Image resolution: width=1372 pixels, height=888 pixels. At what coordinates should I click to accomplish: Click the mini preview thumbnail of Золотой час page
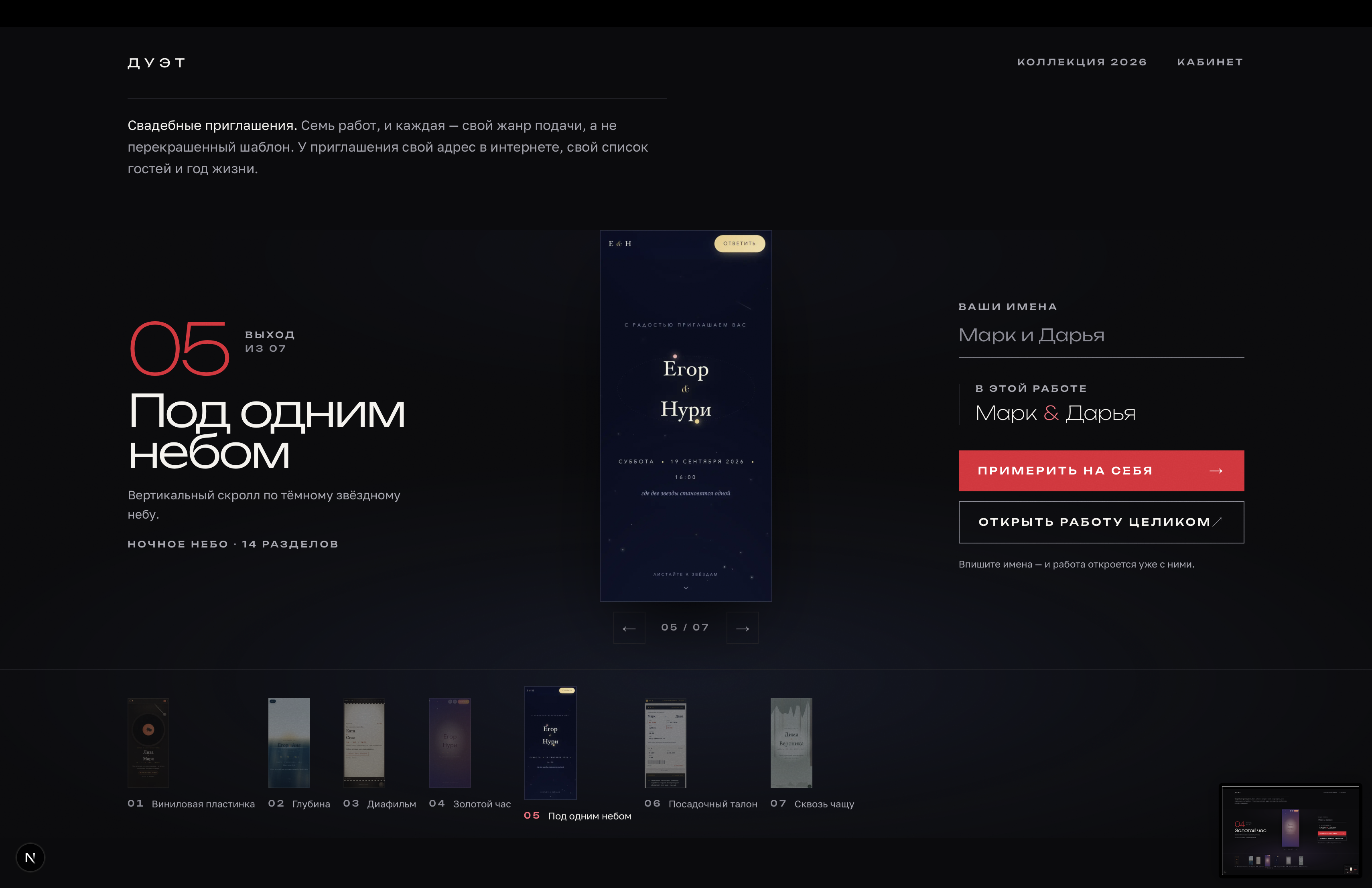click(x=1290, y=830)
